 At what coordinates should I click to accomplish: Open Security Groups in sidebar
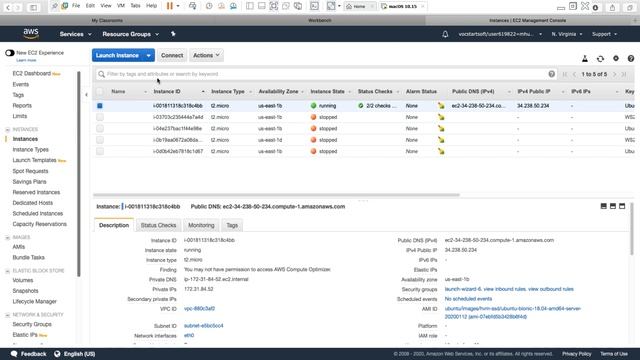32,324
